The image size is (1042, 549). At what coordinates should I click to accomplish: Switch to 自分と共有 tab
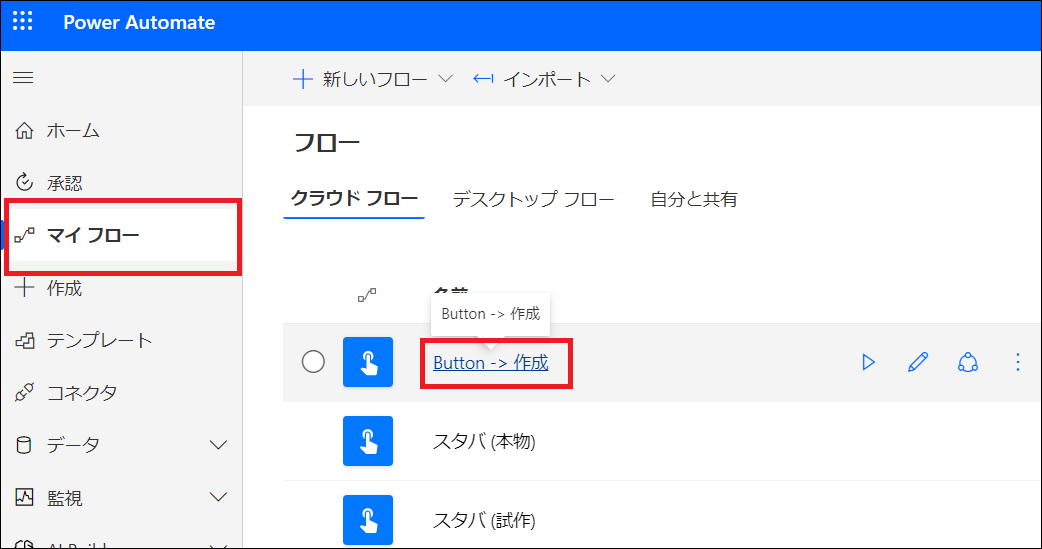694,199
